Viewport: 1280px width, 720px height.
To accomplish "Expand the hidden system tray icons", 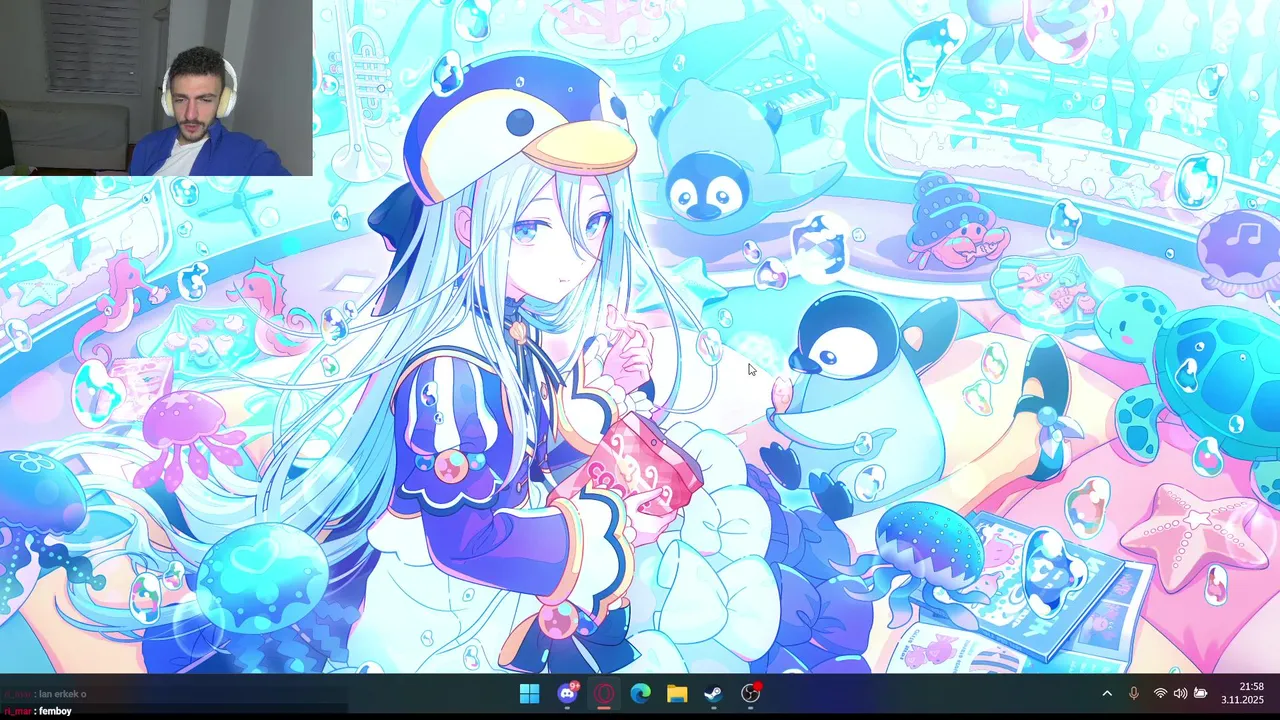I will 1107,693.
